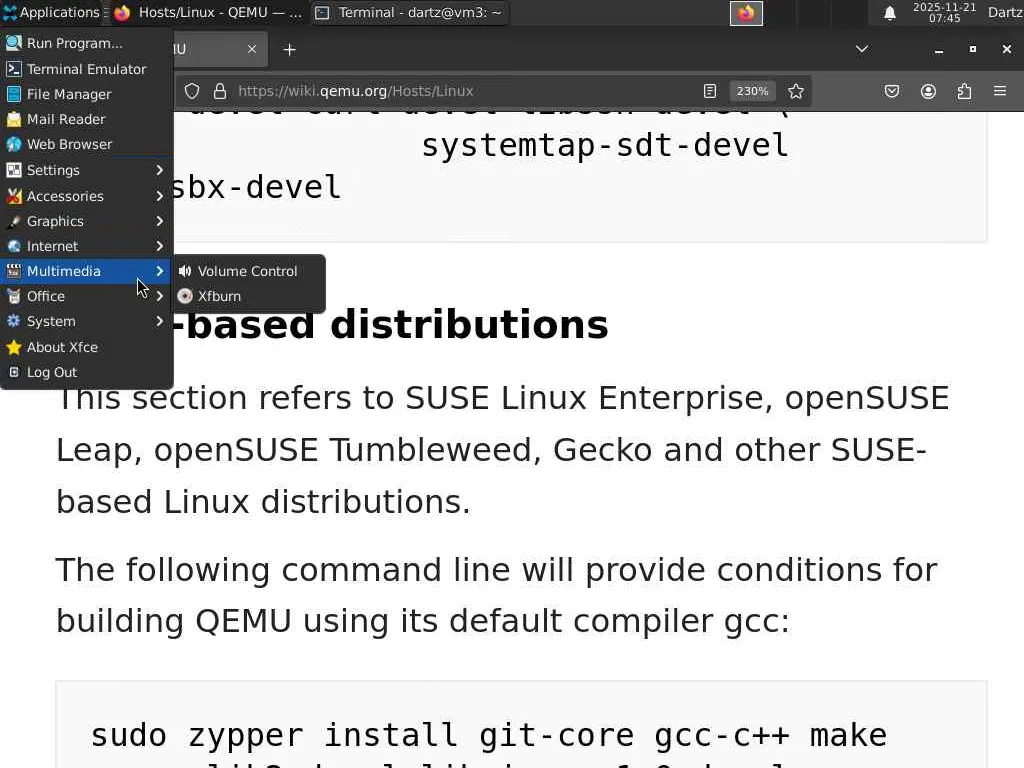Select Log Out from Applications menu
Screen dimensions: 1024x768
[52, 372]
